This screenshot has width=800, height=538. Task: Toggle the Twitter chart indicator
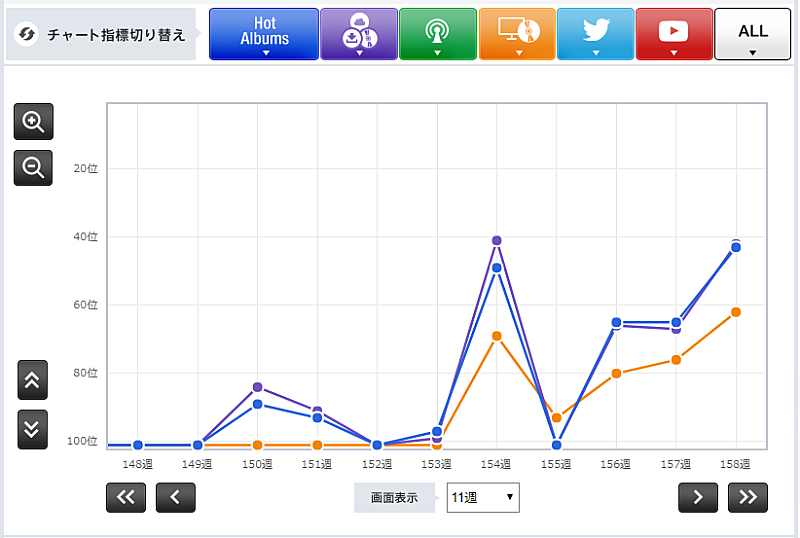tap(595, 34)
